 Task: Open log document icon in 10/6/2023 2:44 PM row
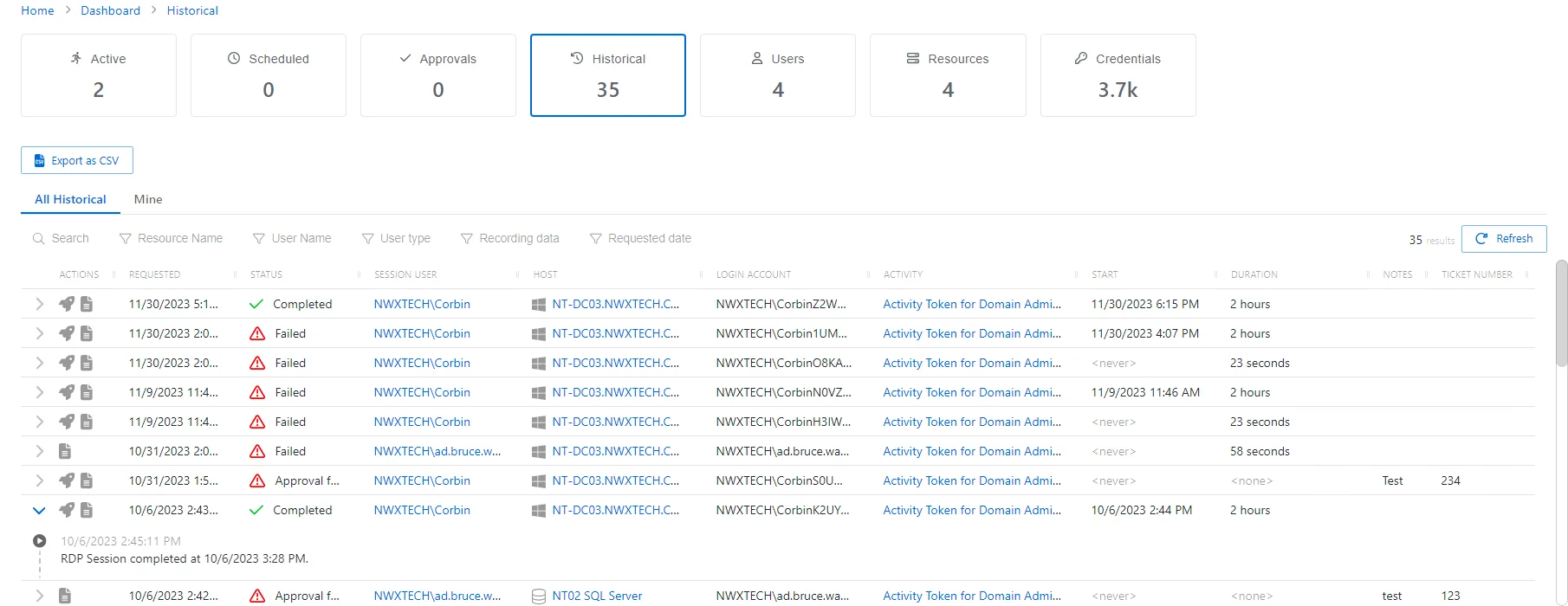(87, 510)
